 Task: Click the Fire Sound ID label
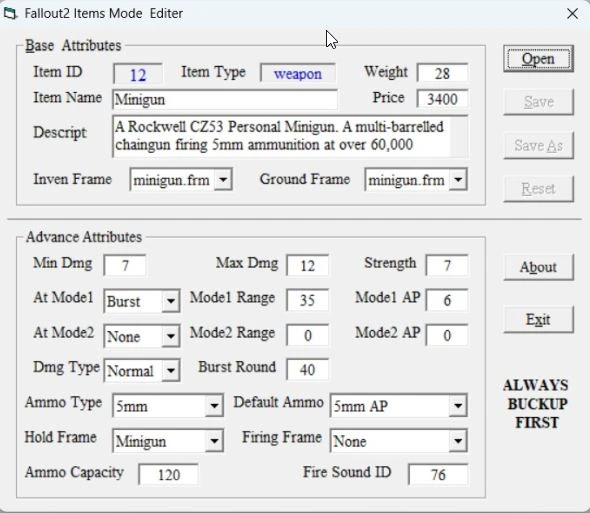click(x=347, y=472)
